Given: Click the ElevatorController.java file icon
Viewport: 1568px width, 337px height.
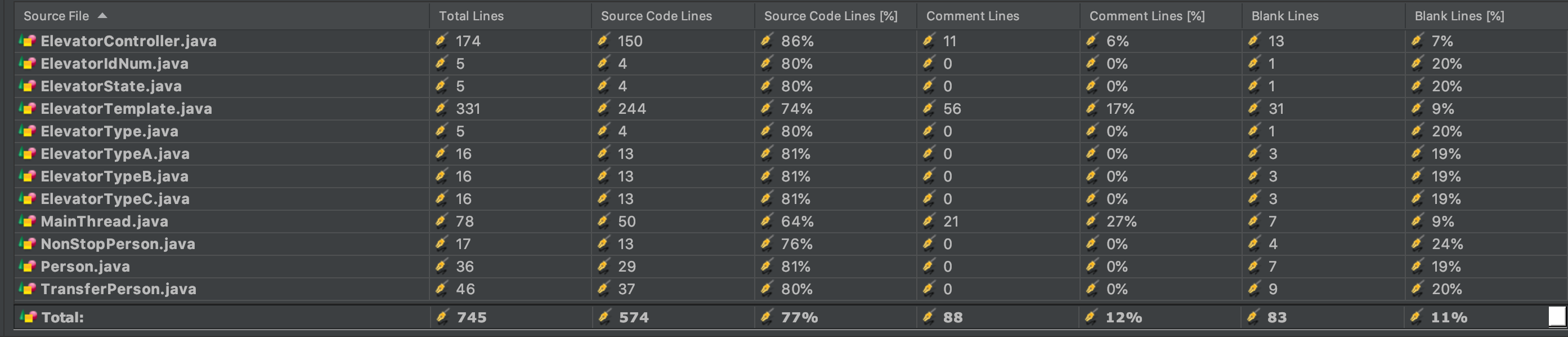Looking at the screenshot, I should (28, 41).
